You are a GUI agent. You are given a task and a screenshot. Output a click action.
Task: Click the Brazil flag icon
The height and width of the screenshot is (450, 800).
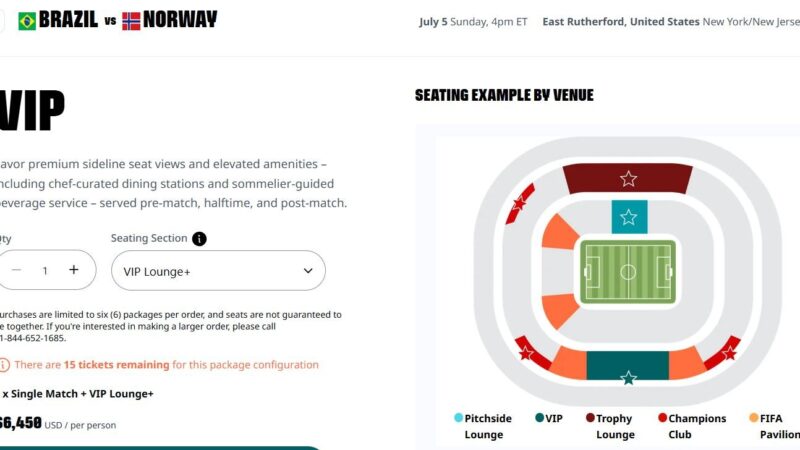(27, 21)
